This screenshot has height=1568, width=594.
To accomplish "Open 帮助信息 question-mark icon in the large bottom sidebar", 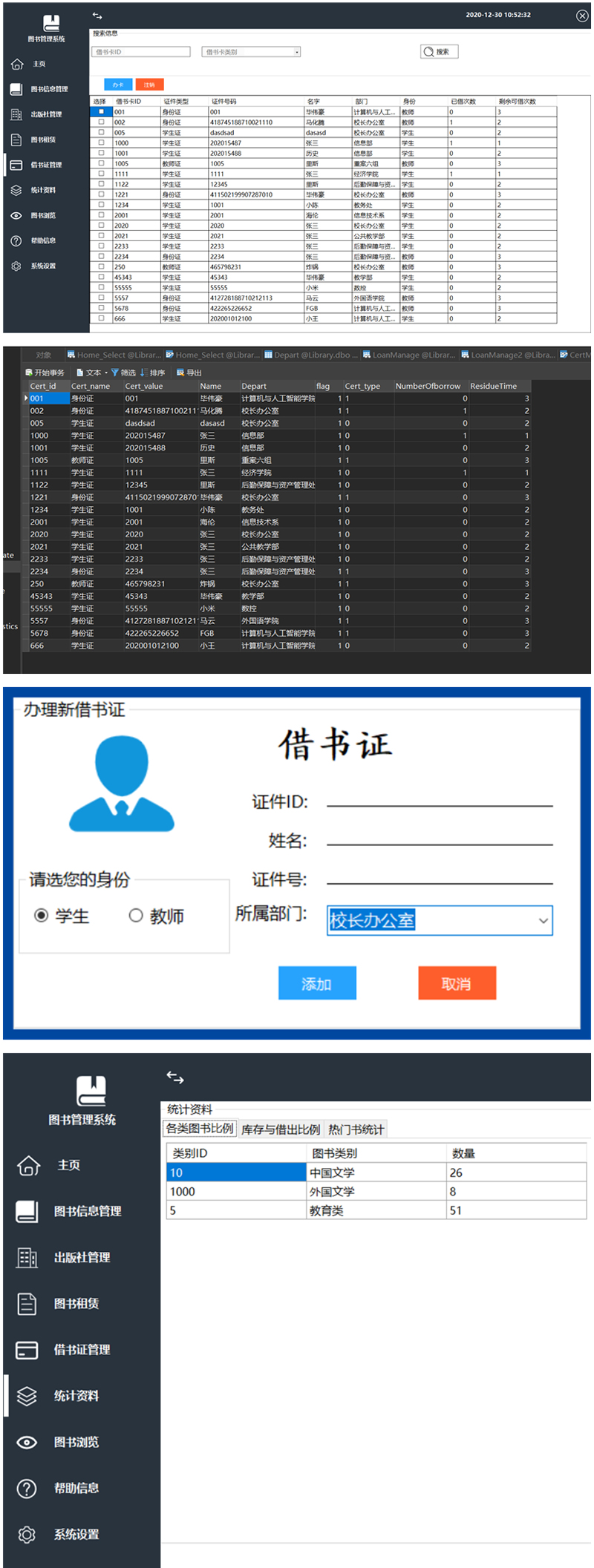I will [x=27, y=1488].
